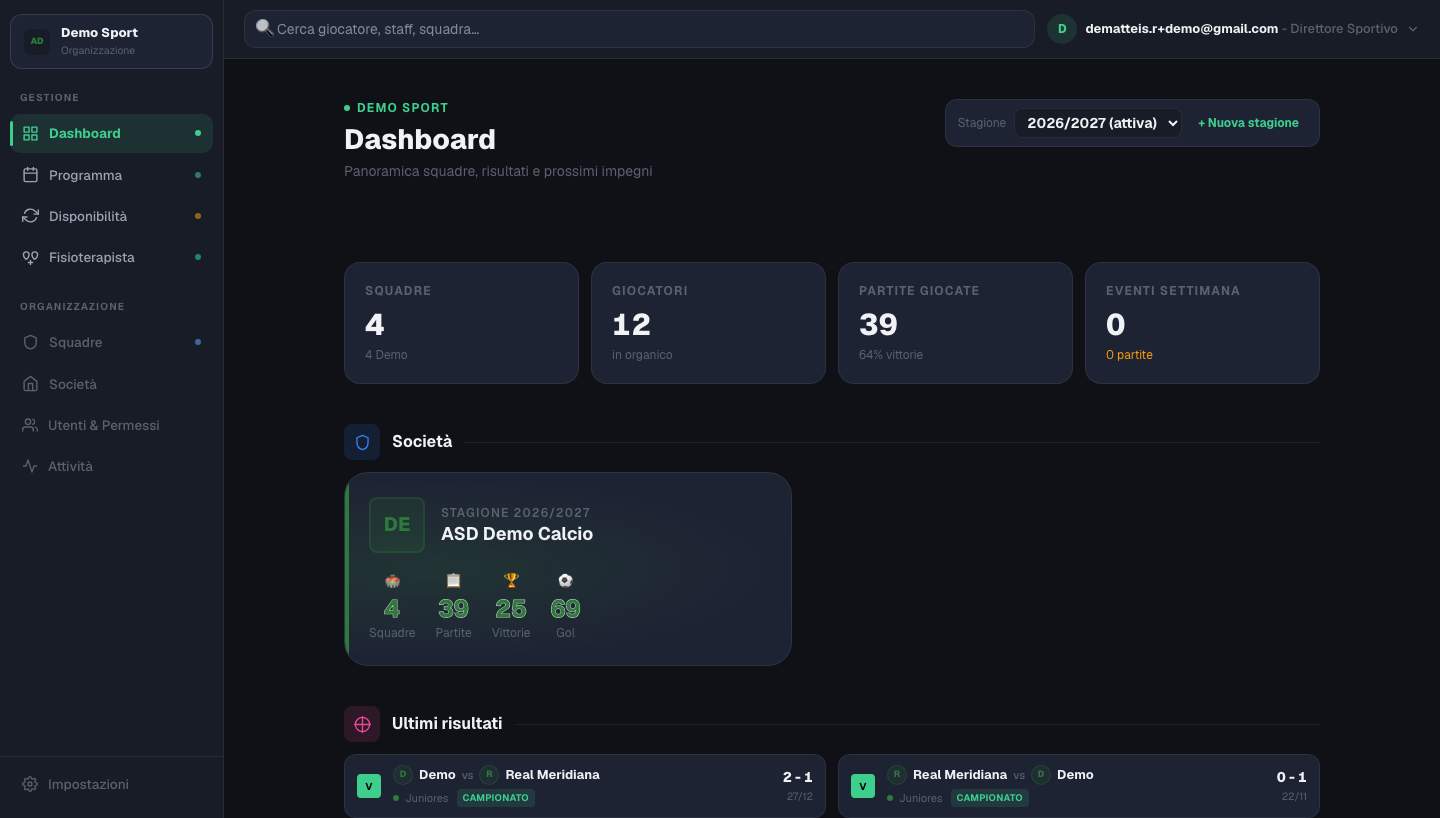Open the Demo vs Real Meridiana 2-1 result
The image size is (1440, 818).
pos(585,786)
